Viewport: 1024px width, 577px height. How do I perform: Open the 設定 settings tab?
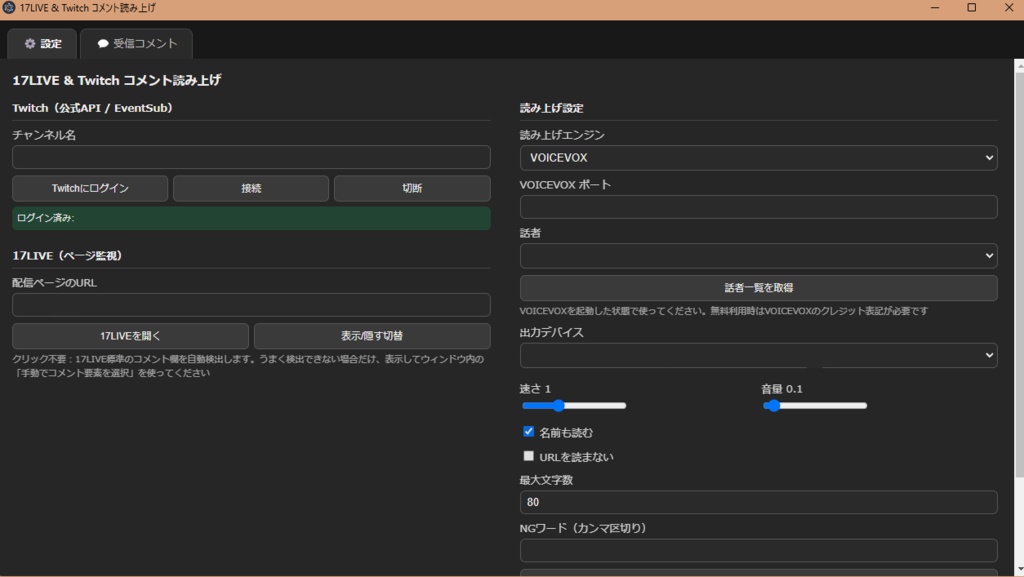coord(42,44)
